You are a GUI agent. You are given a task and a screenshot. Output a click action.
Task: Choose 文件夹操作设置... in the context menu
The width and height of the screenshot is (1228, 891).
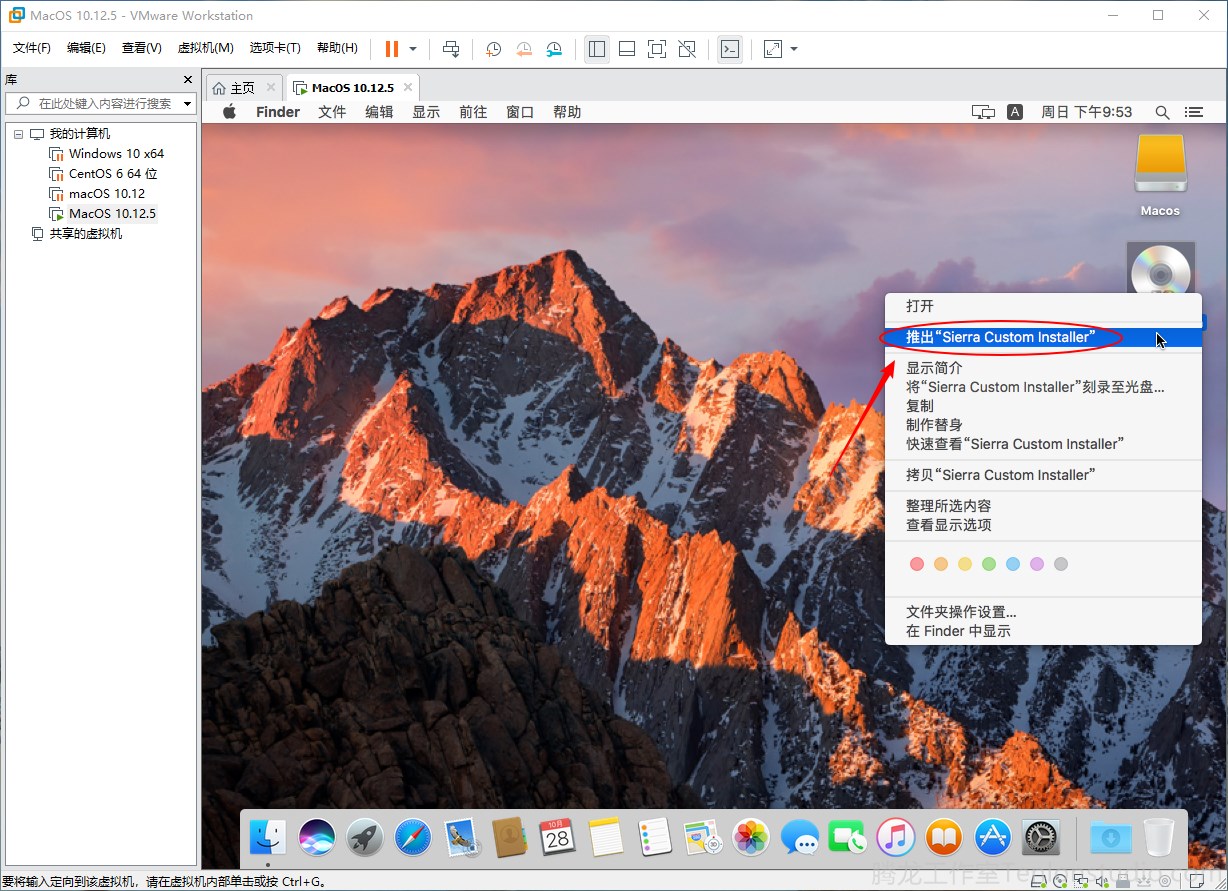[1043, 612]
